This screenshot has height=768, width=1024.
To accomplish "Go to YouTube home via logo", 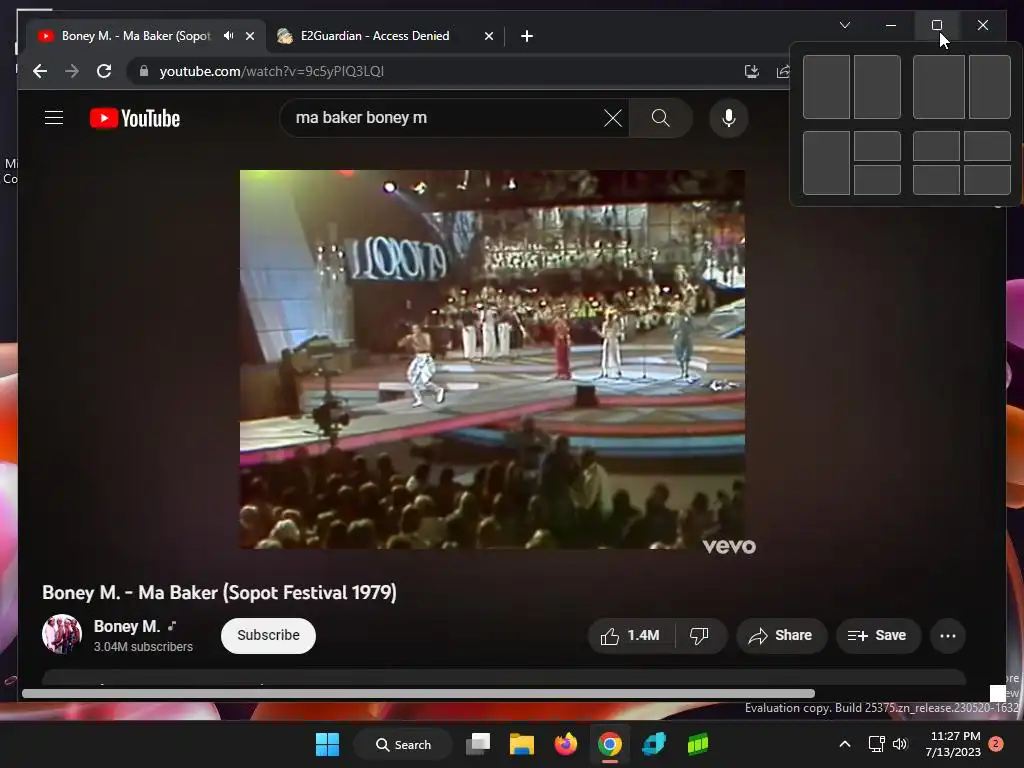I will click(135, 118).
